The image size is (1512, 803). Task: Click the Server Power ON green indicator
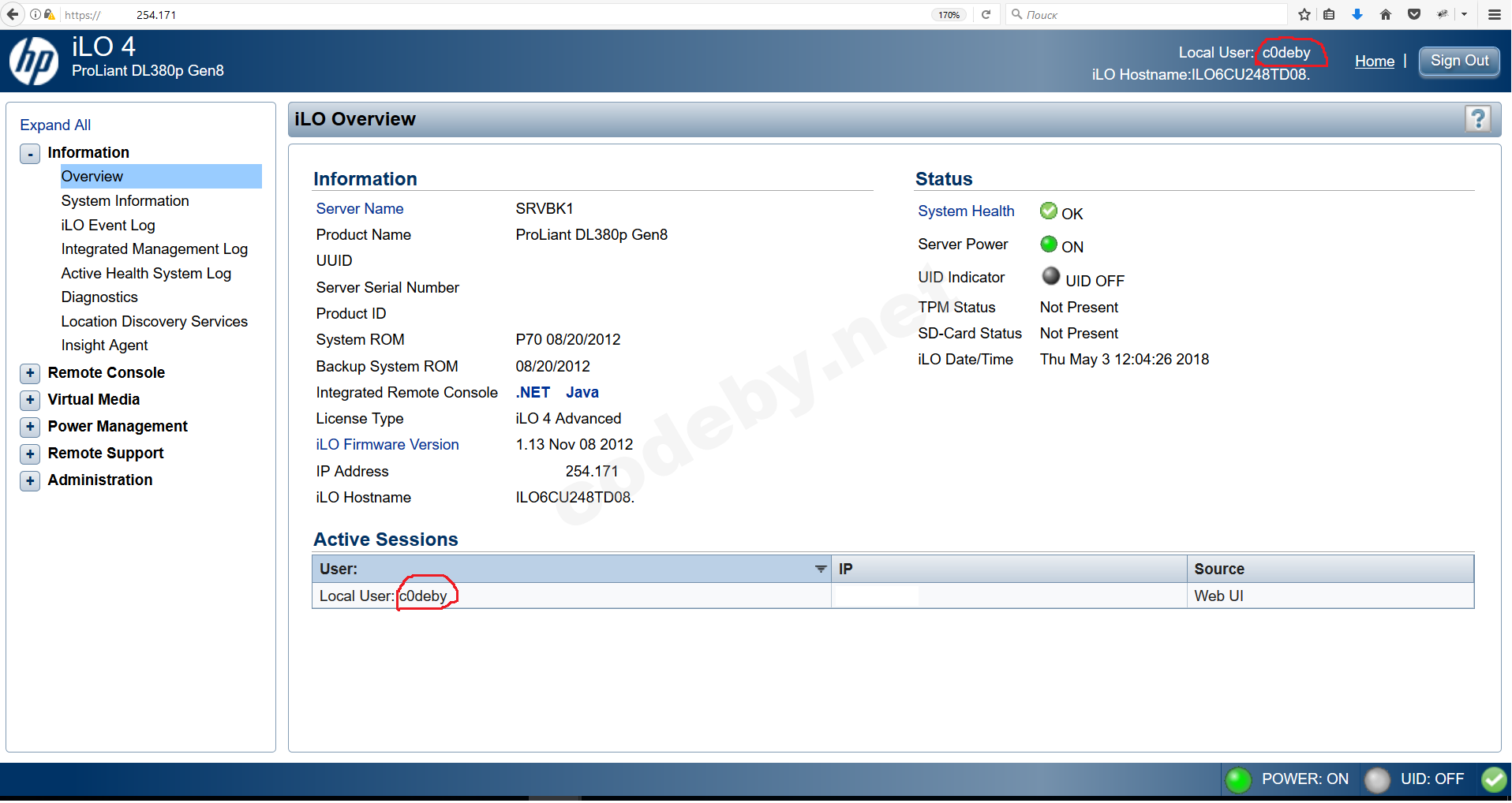tap(1049, 245)
